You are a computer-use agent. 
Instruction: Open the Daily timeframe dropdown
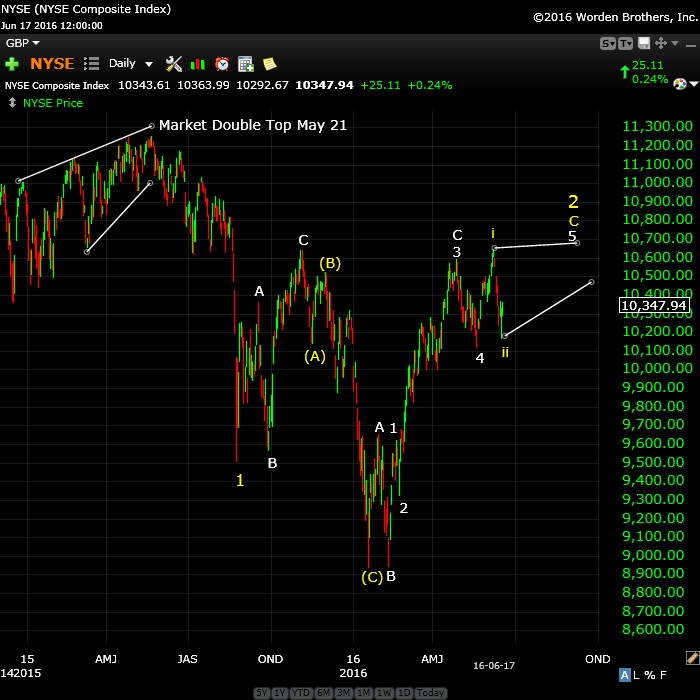click(131, 63)
